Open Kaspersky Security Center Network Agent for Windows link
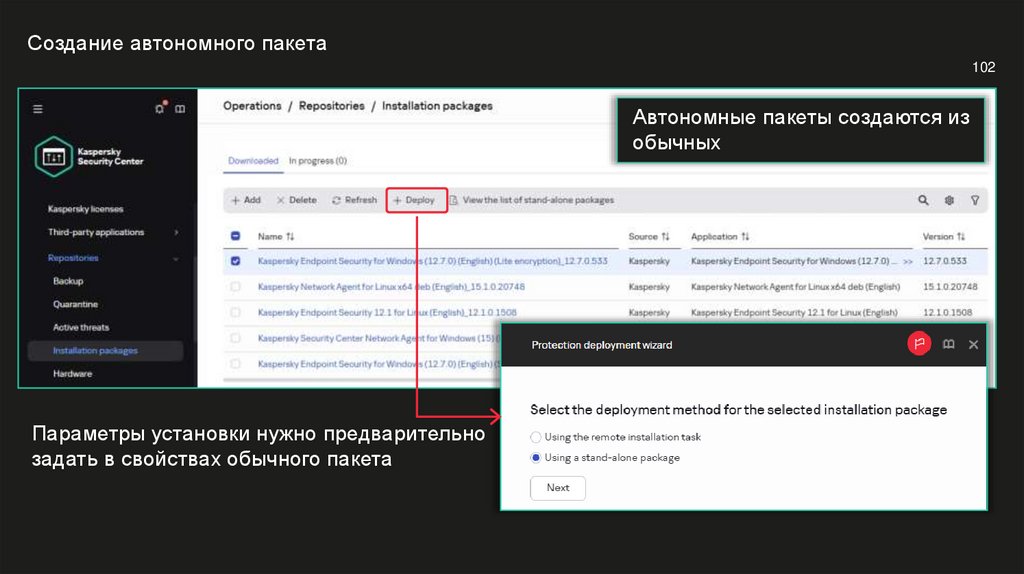Image resolution: width=1024 pixels, height=574 pixels. pyautogui.click(x=378, y=338)
